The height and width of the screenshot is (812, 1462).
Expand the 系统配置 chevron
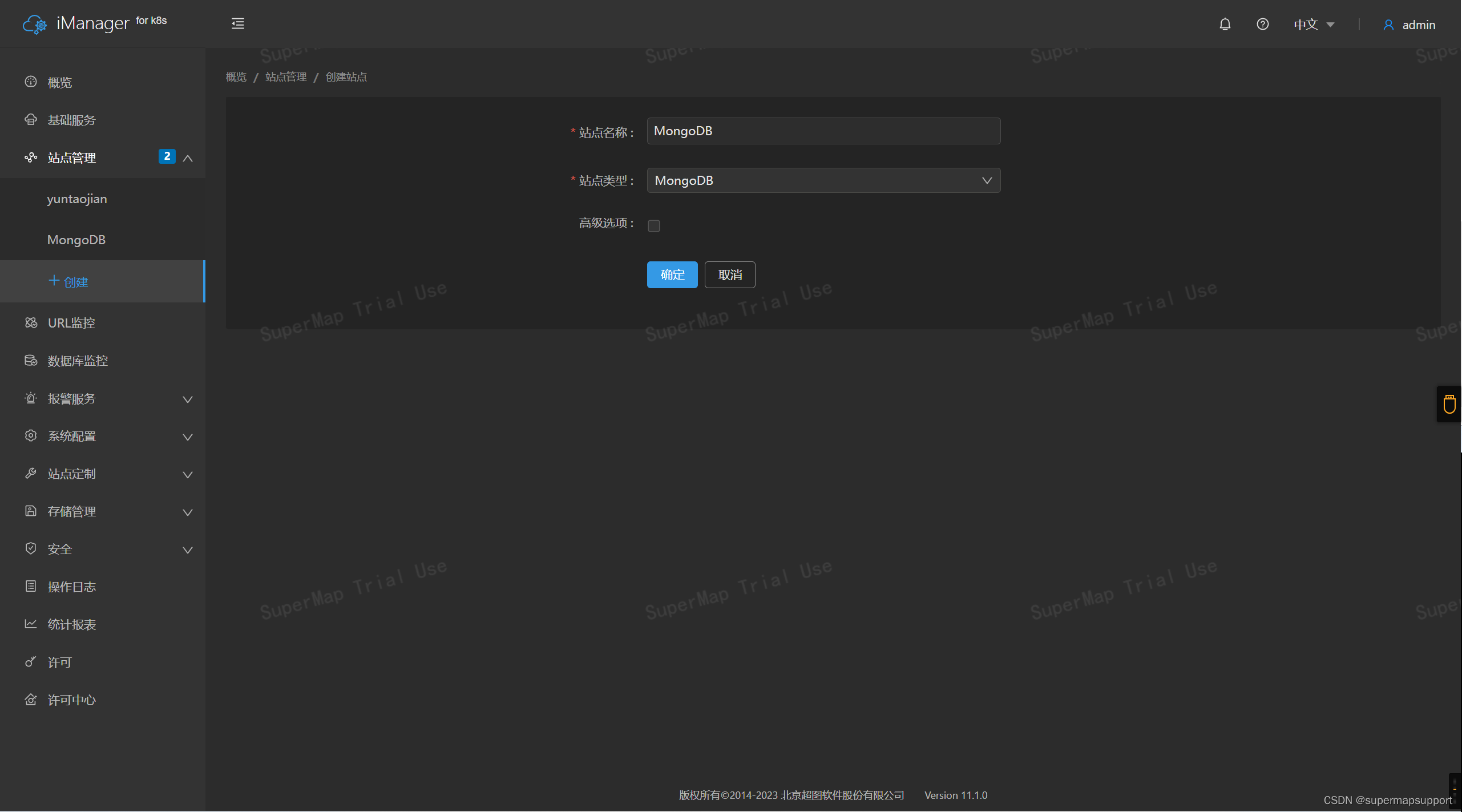pos(187,437)
